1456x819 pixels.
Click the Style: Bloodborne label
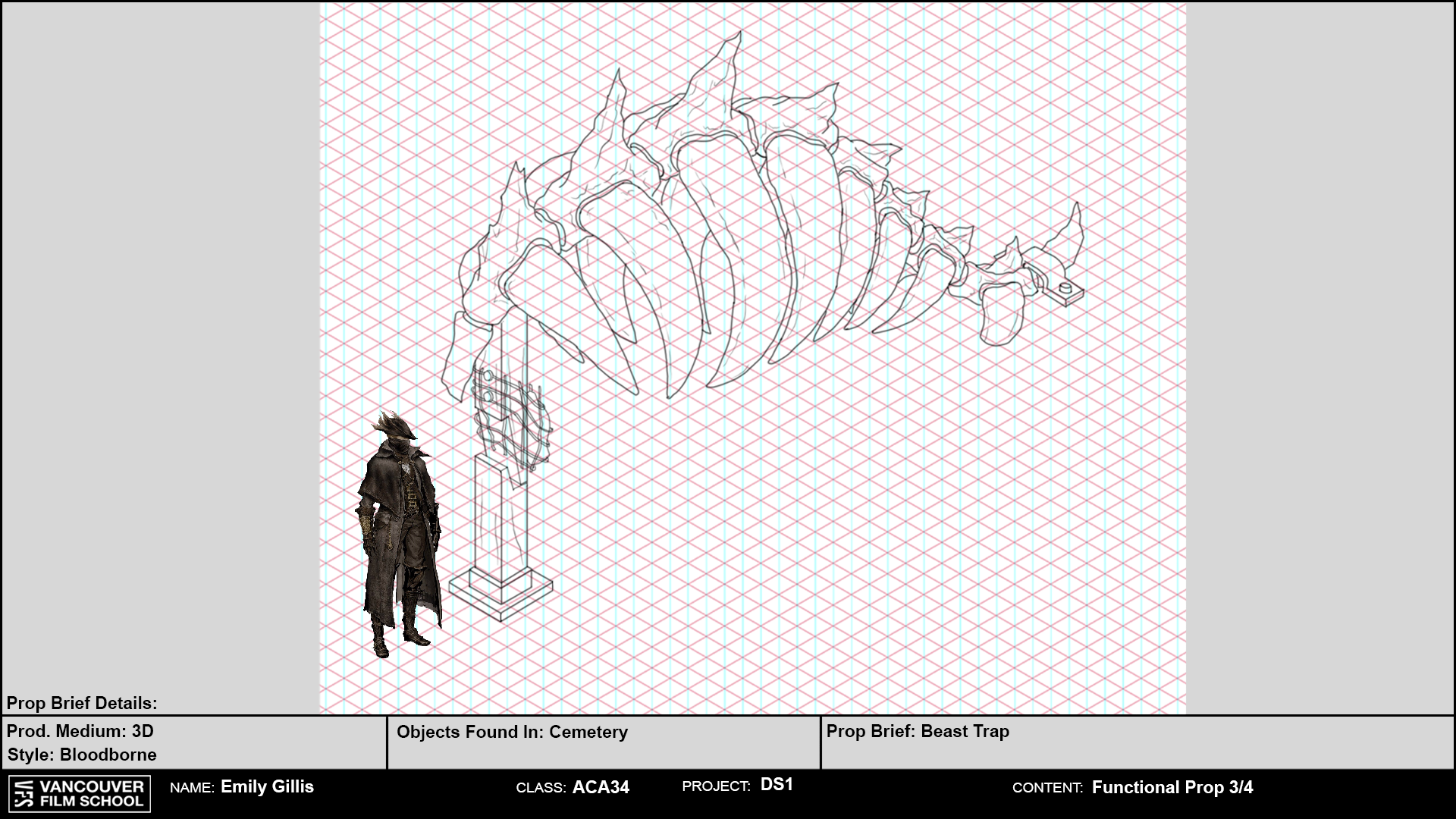(x=82, y=755)
